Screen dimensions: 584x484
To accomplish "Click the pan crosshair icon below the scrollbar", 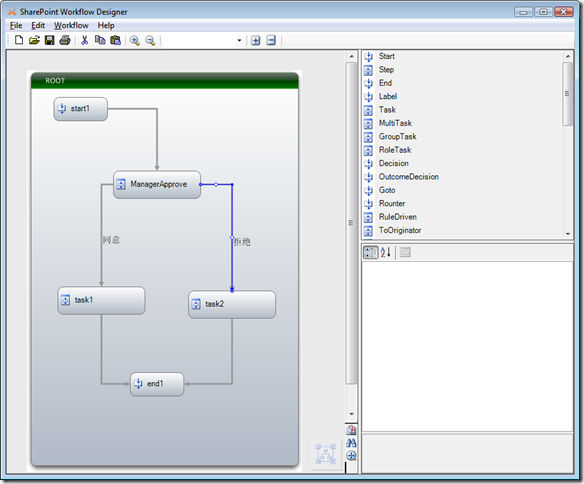I will click(x=351, y=455).
